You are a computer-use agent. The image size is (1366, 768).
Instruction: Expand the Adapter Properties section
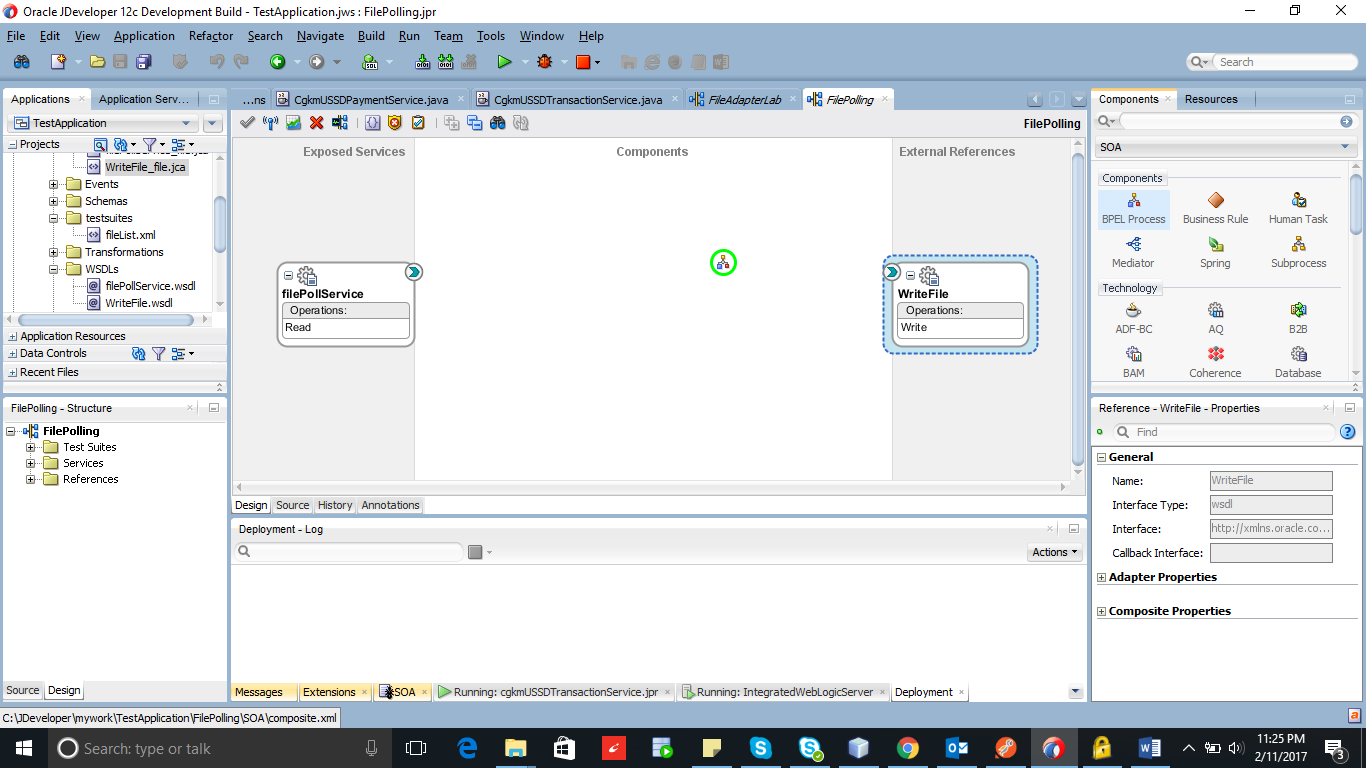coord(1101,577)
